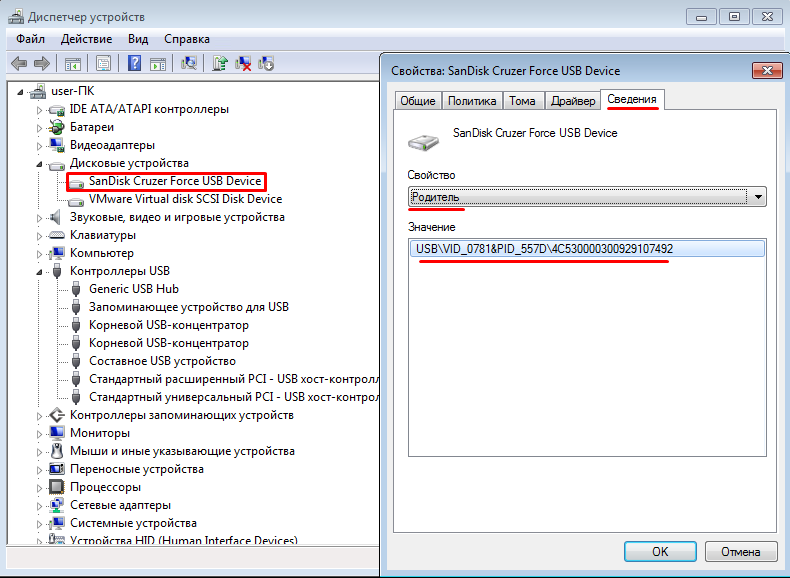The height and width of the screenshot is (578, 790).
Task: Click the Properties sheet toolbar icon
Action: pyautogui.click(x=103, y=64)
